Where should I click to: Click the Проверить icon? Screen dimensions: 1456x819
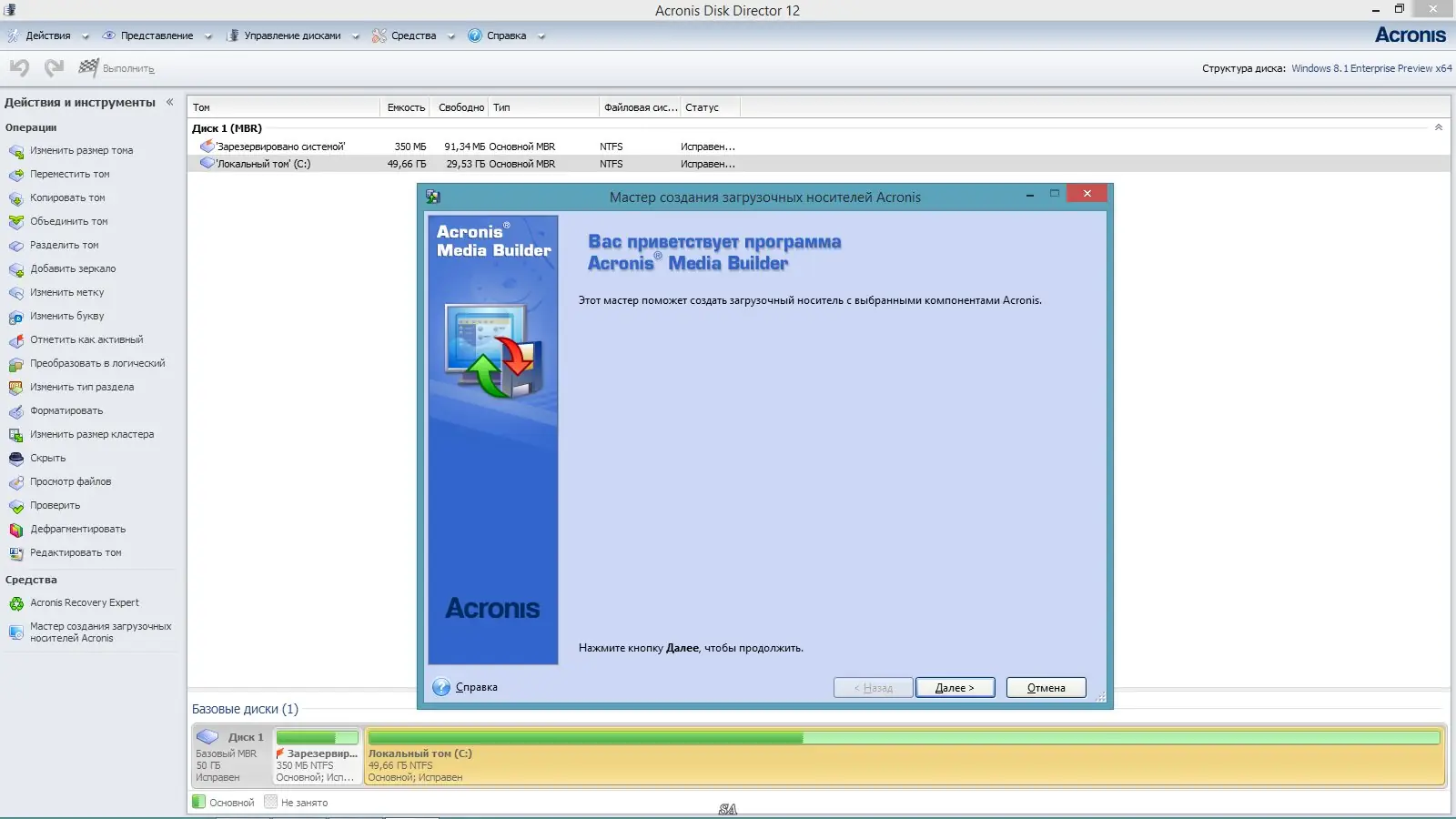pyautogui.click(x=16, y=506)
